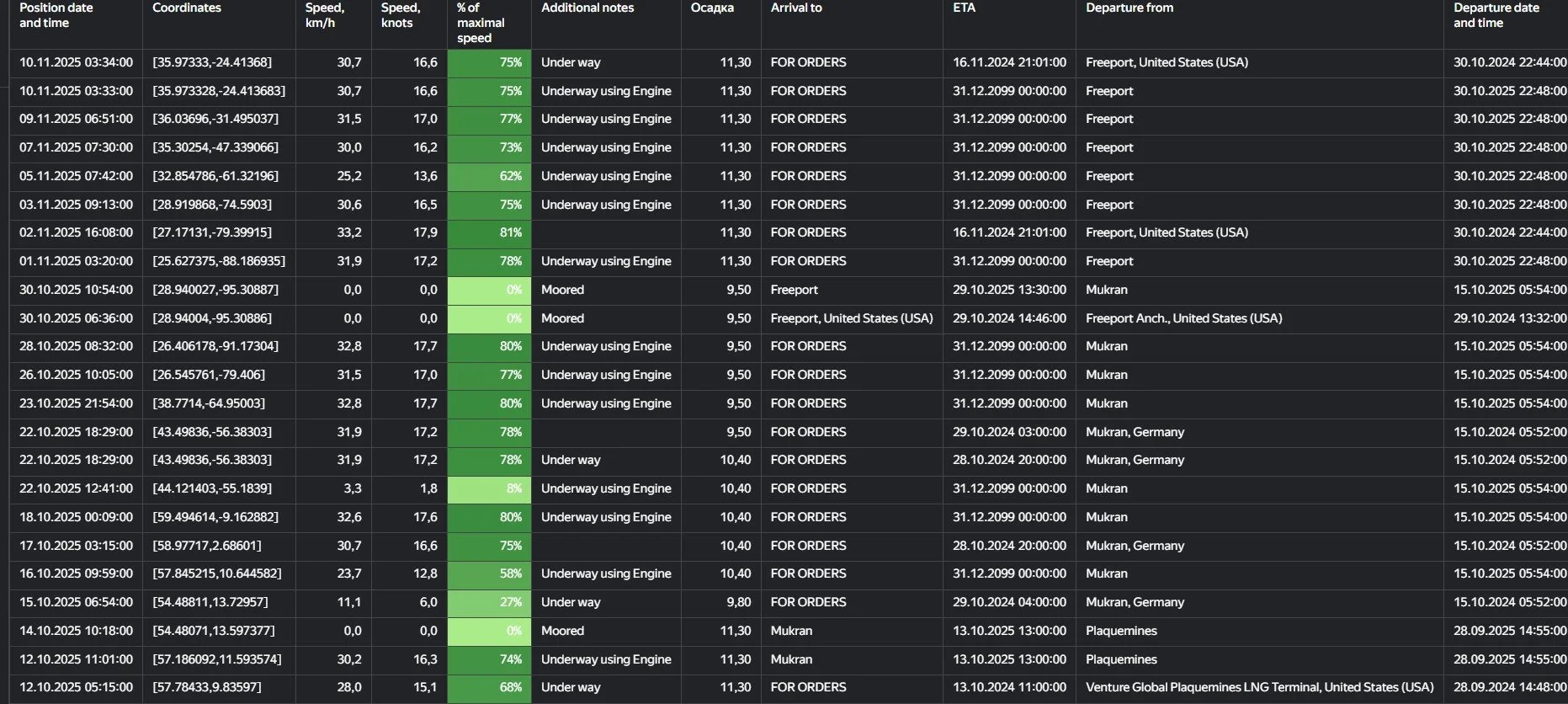Click ETA cell 29.10.2024 04:00:00
The image size is (1568, 704).
1009,602
